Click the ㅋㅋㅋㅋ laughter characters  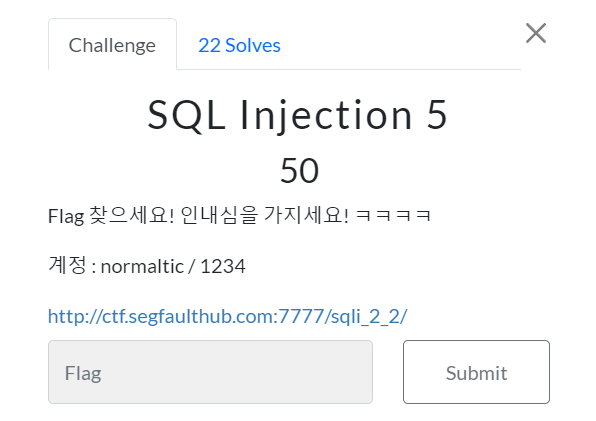[x=393, y=215]
